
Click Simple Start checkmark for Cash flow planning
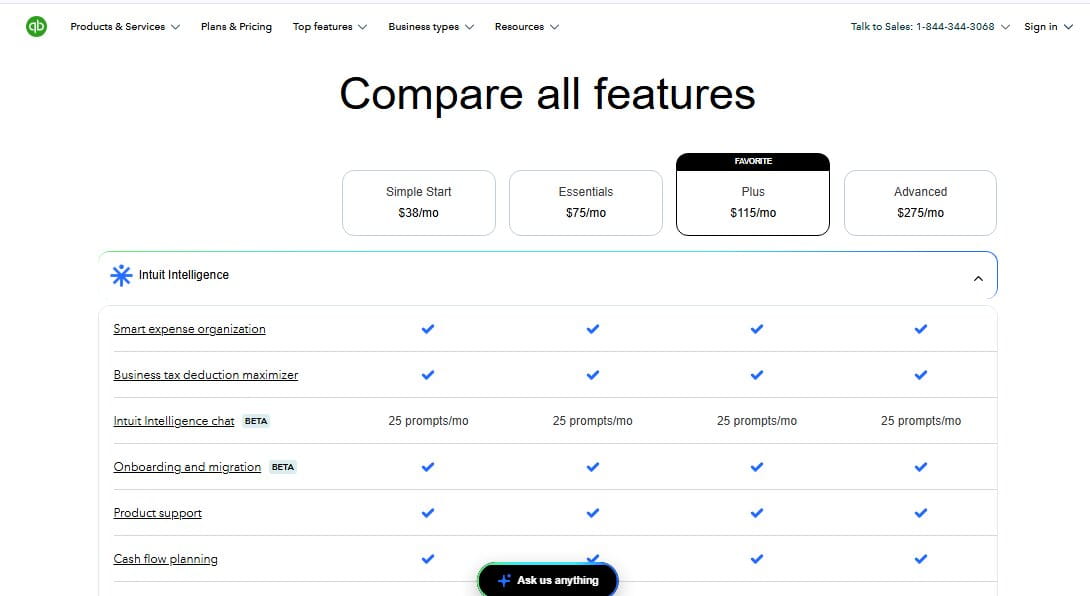pyautogui.click(x=428, y=558)
